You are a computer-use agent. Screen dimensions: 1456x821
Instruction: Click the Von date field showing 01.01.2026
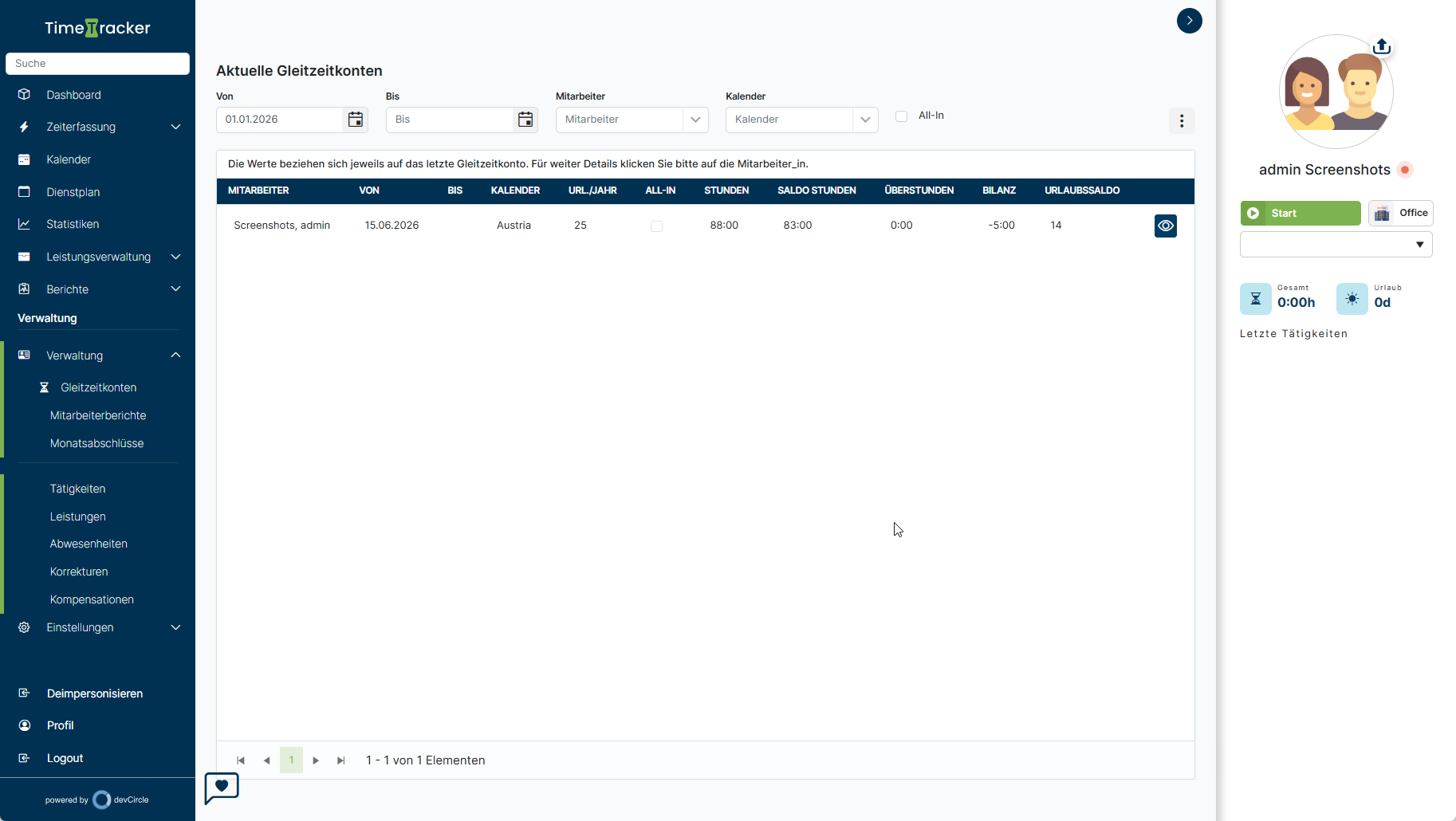[280, 120]
